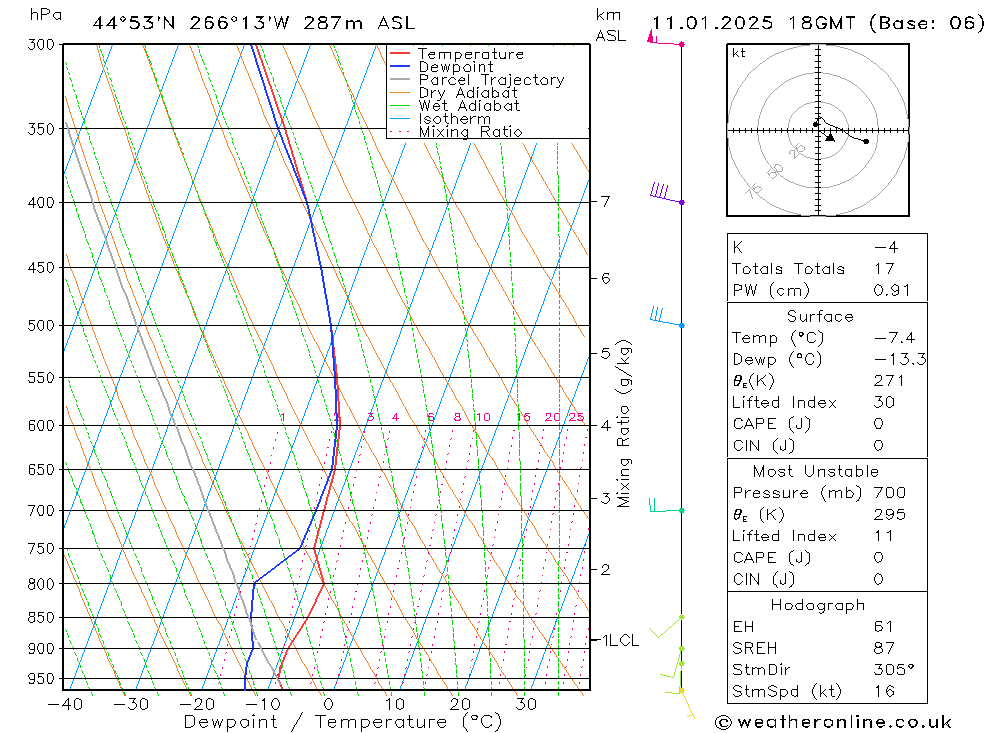
Task: Click the hodograph 75 ring label
Action: point(753,191)
